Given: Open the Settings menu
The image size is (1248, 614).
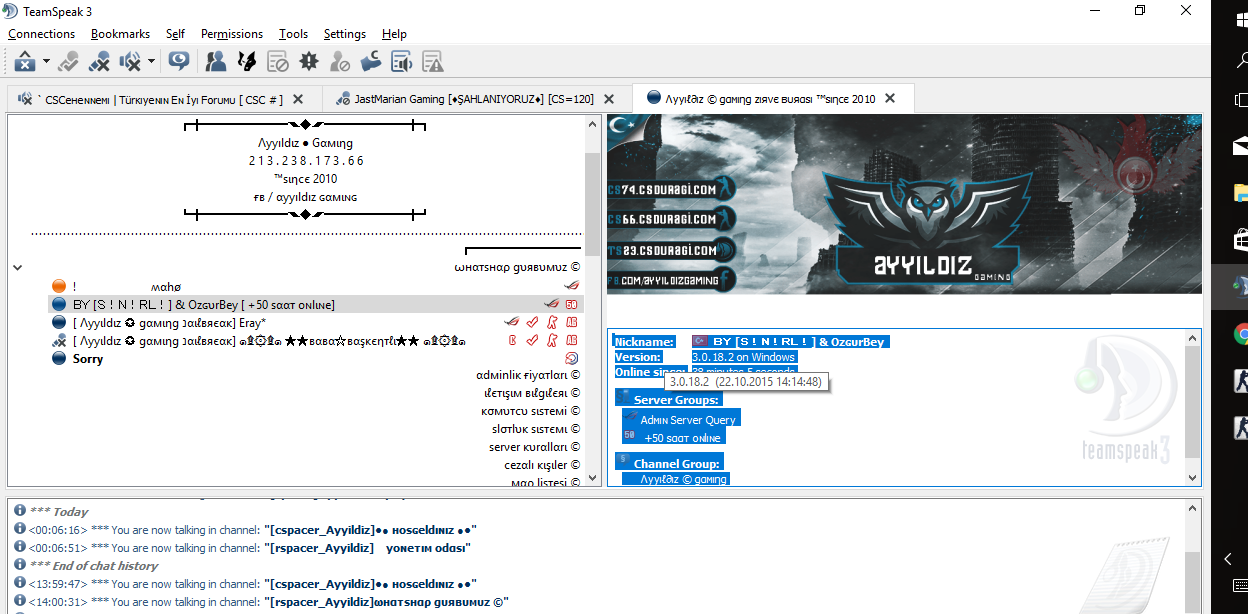Looking at the screenshot, I should (x=345, y=34).
